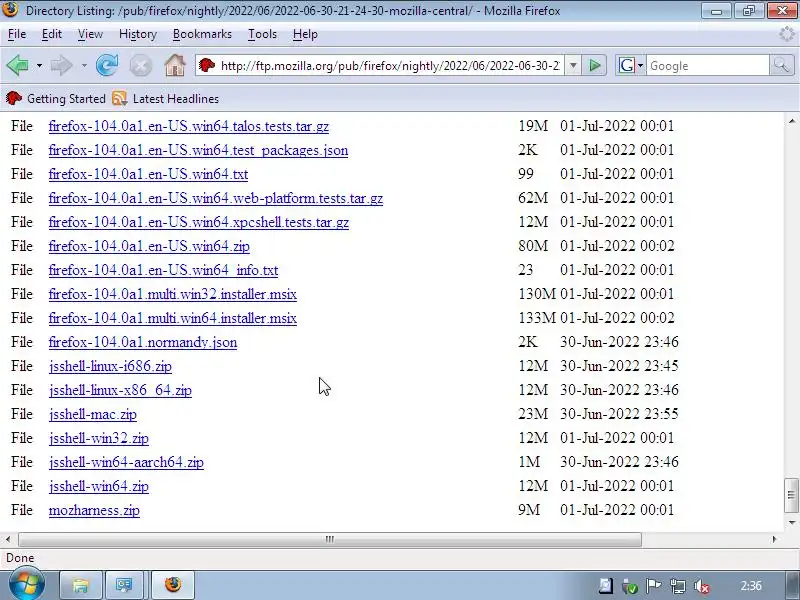Viewport: 800px width, 600px height.
Task: Click the Forward arrow button
Action: pos(62,65)
